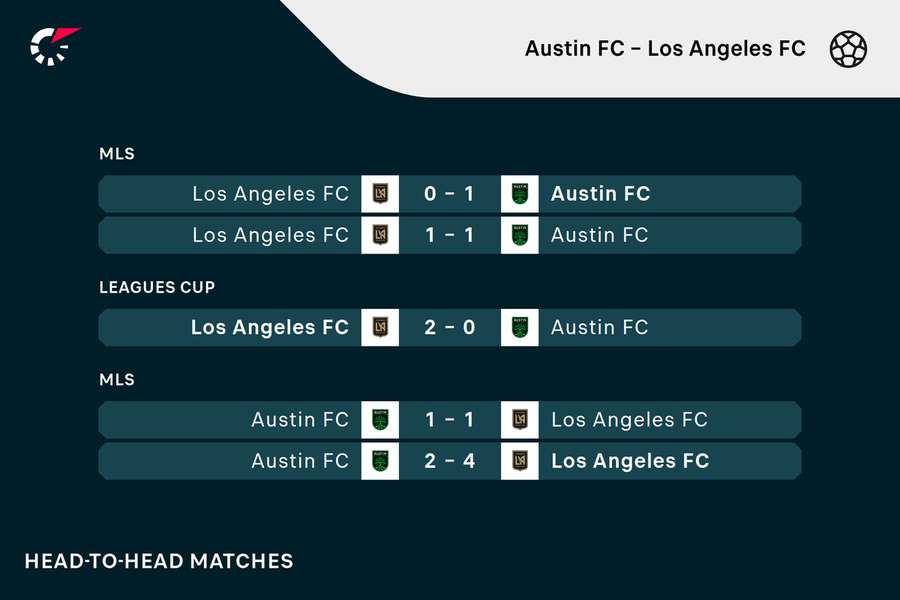Viewport: 900px width, 600px height.
Task: Click the Flashscore logo in the top-left corner
Action: pyautogui.click(x=53, y=44)
